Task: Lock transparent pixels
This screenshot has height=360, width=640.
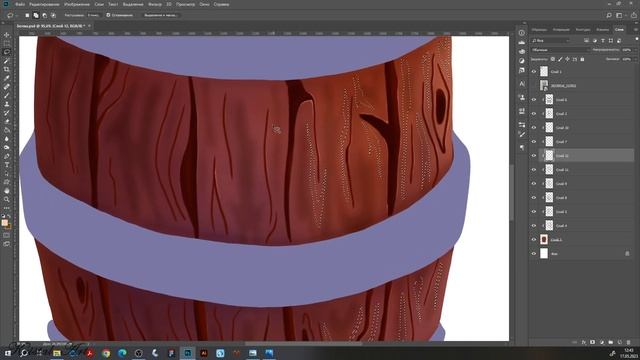Action: 553,59
